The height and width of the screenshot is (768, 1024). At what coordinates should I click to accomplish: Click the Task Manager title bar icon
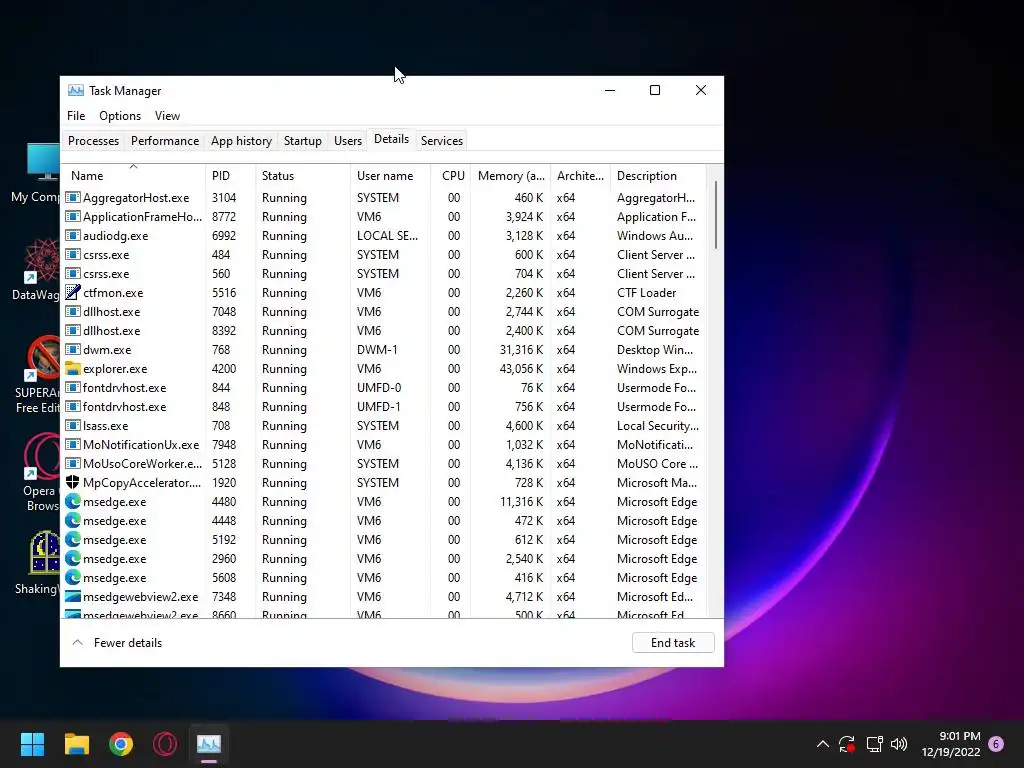pos(76,90)
